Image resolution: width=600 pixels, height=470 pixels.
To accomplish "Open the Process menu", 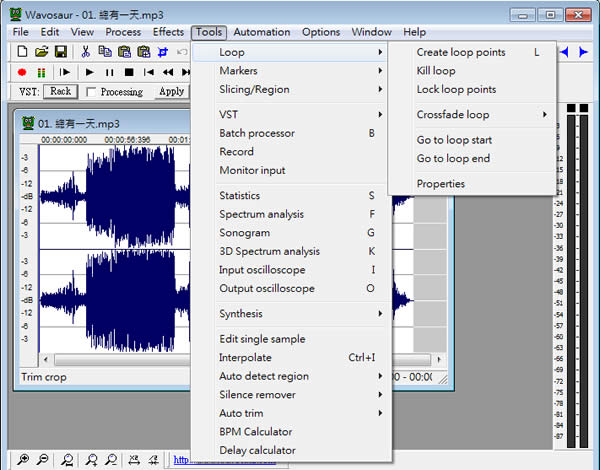I will pyautogui.click(x=123, y=32).
